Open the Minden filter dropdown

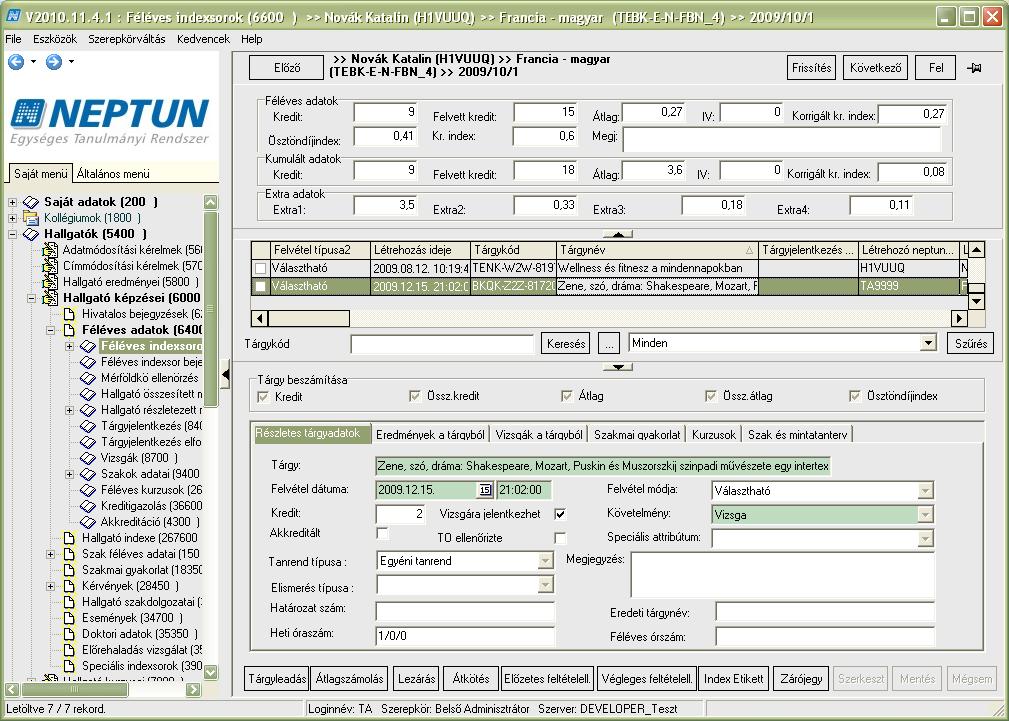click(x=928, y=343)
